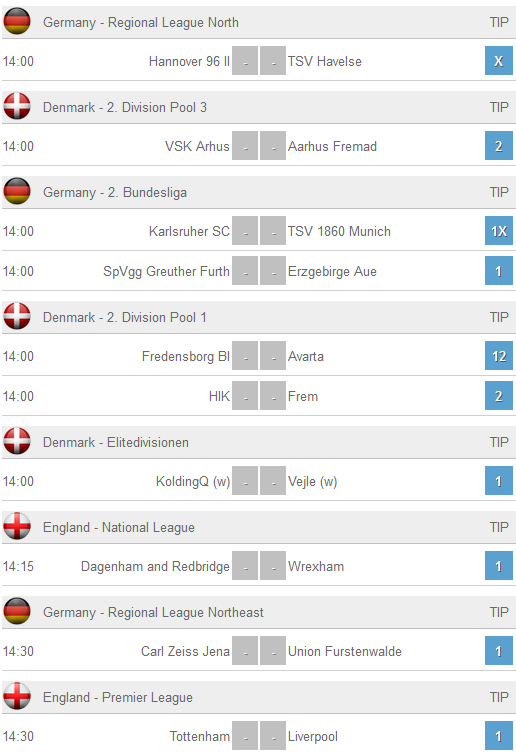
Task: Click the England flag beside National League
Action: [x=17, y=527]
